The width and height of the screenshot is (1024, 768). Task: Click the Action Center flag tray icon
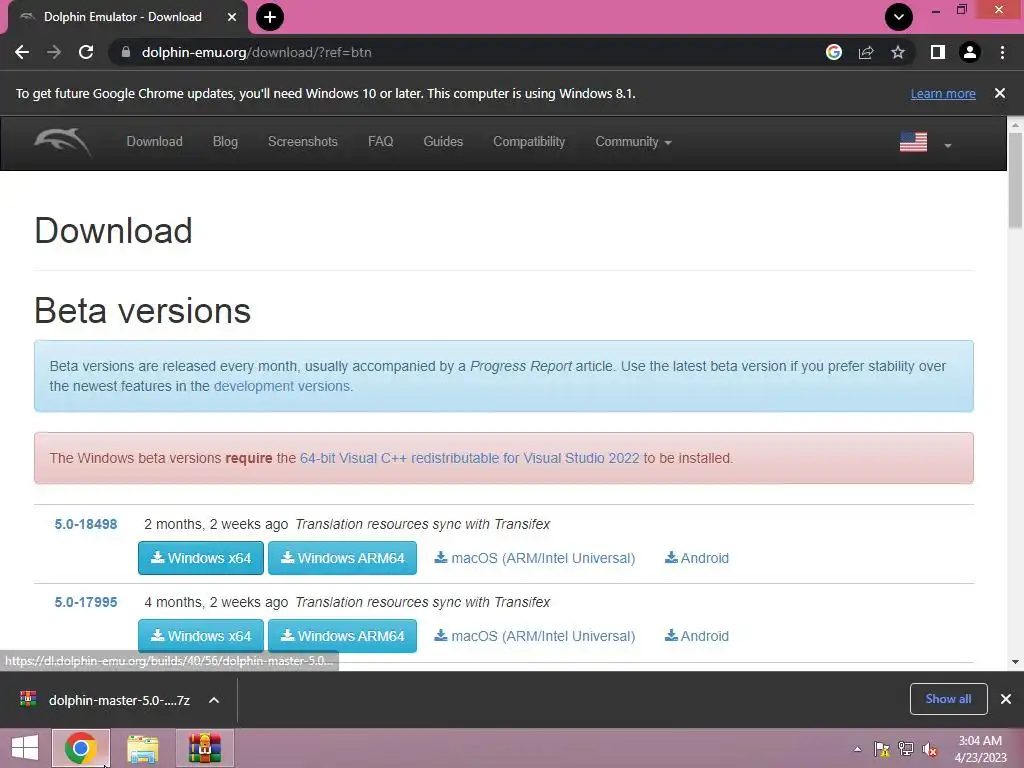(881, 749)
